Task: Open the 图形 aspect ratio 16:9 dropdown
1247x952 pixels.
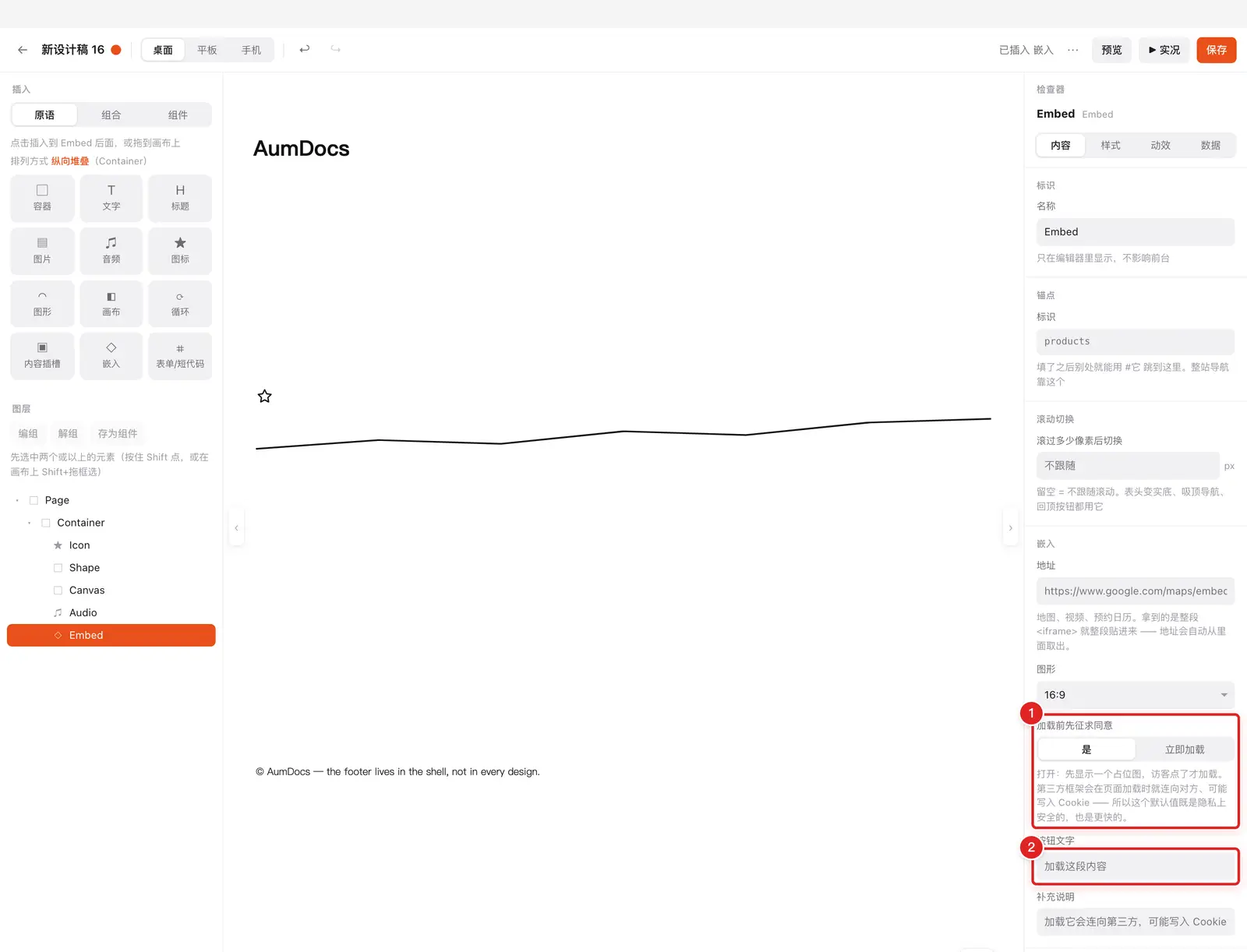Action: coord(1136,695)
